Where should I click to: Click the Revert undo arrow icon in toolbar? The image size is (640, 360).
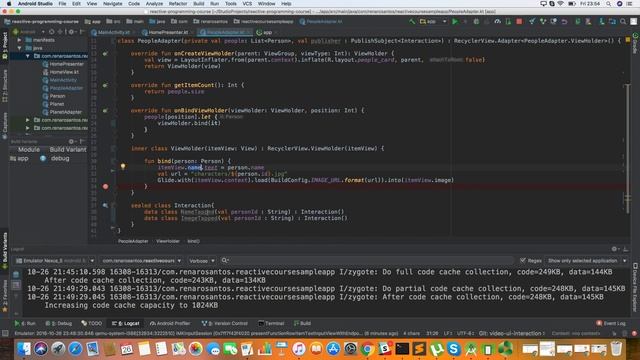(x=564, y=22)
